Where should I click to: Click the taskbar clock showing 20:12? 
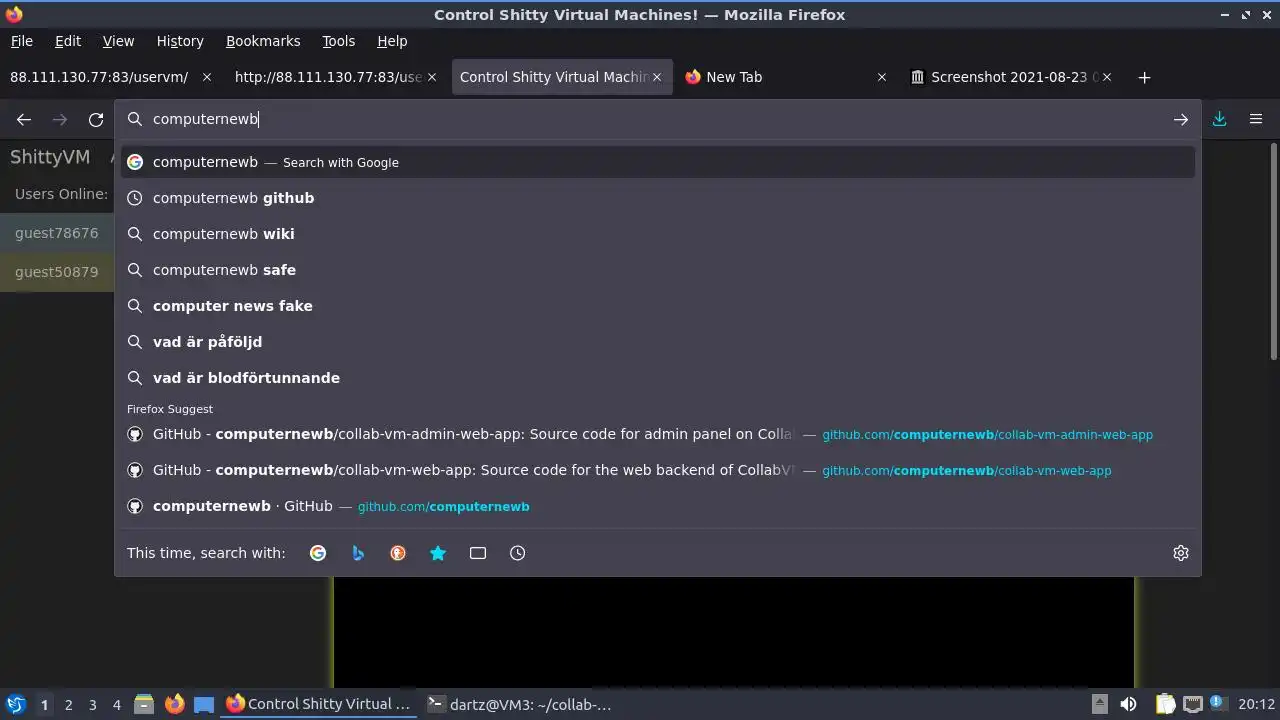point(1256,704)
